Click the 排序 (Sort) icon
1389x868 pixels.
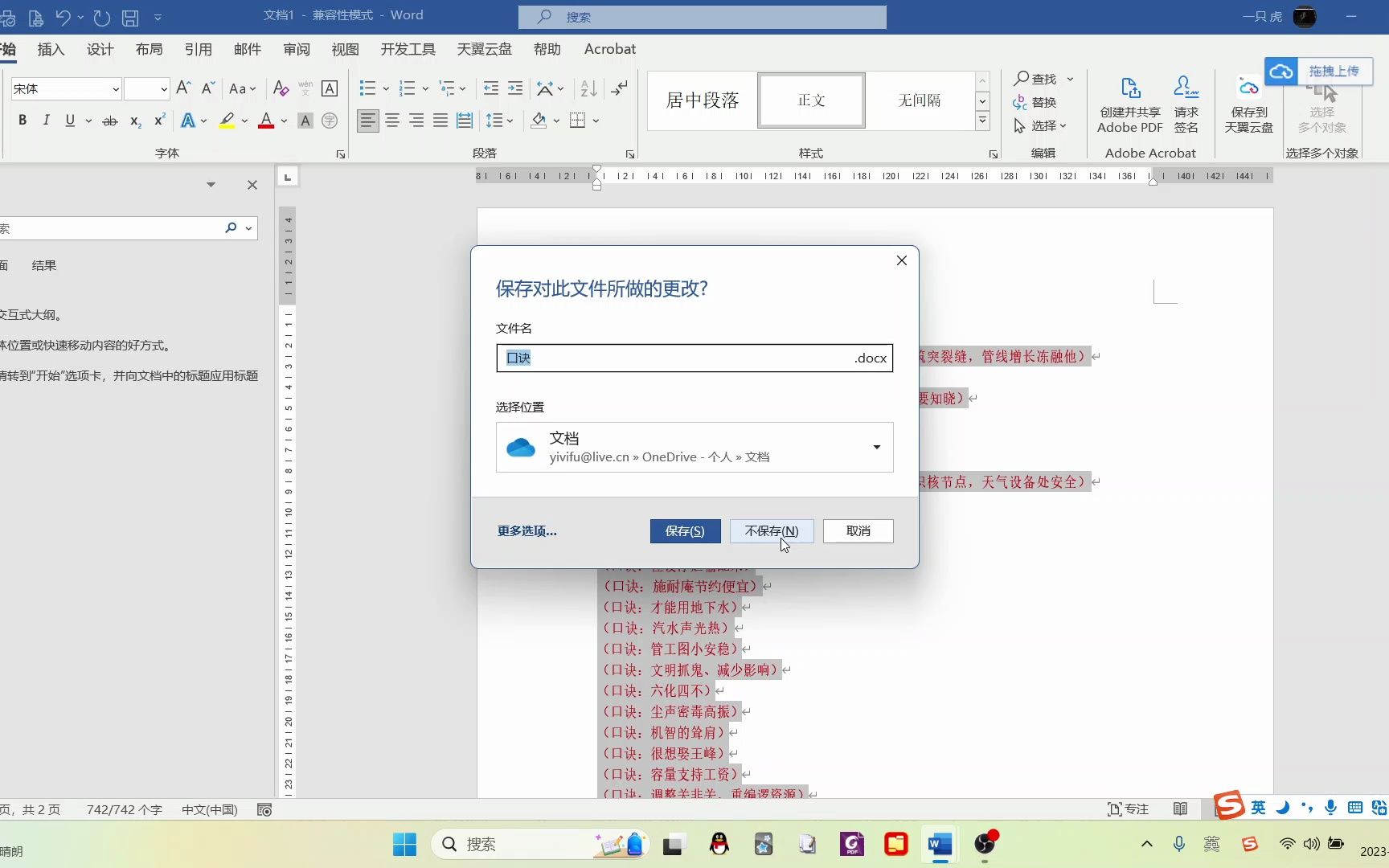coord(588,88)
